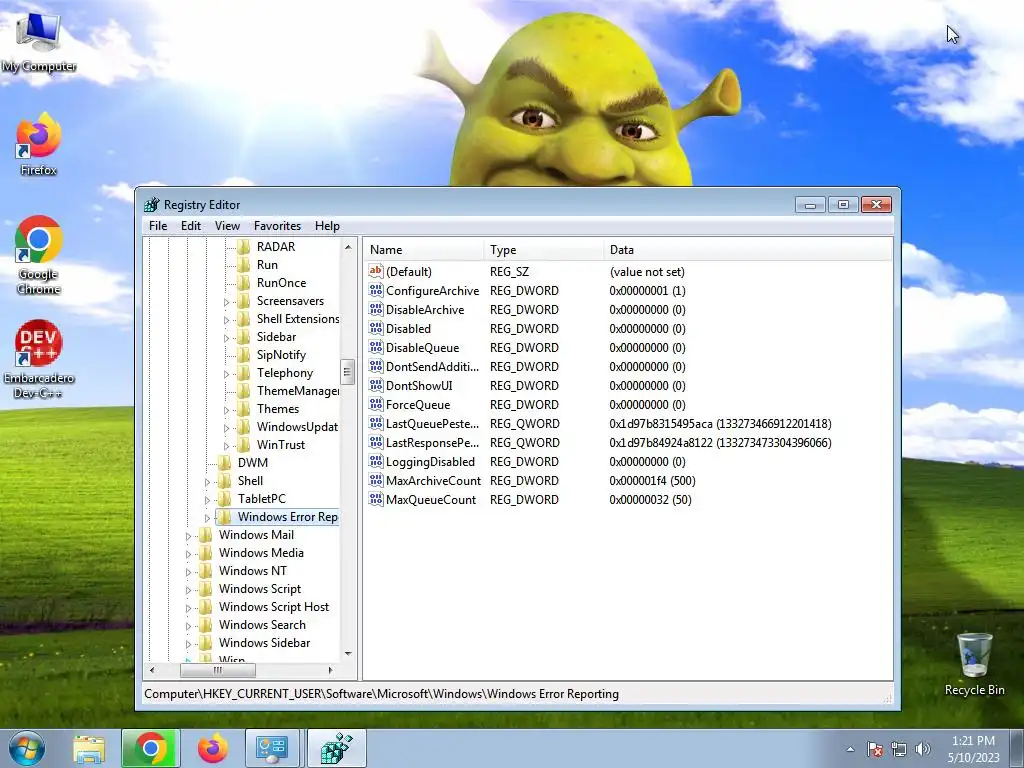This screenshot has height=768, width=1024.
Task: Click the Registry Editor title bar icon
Action: 152,205
